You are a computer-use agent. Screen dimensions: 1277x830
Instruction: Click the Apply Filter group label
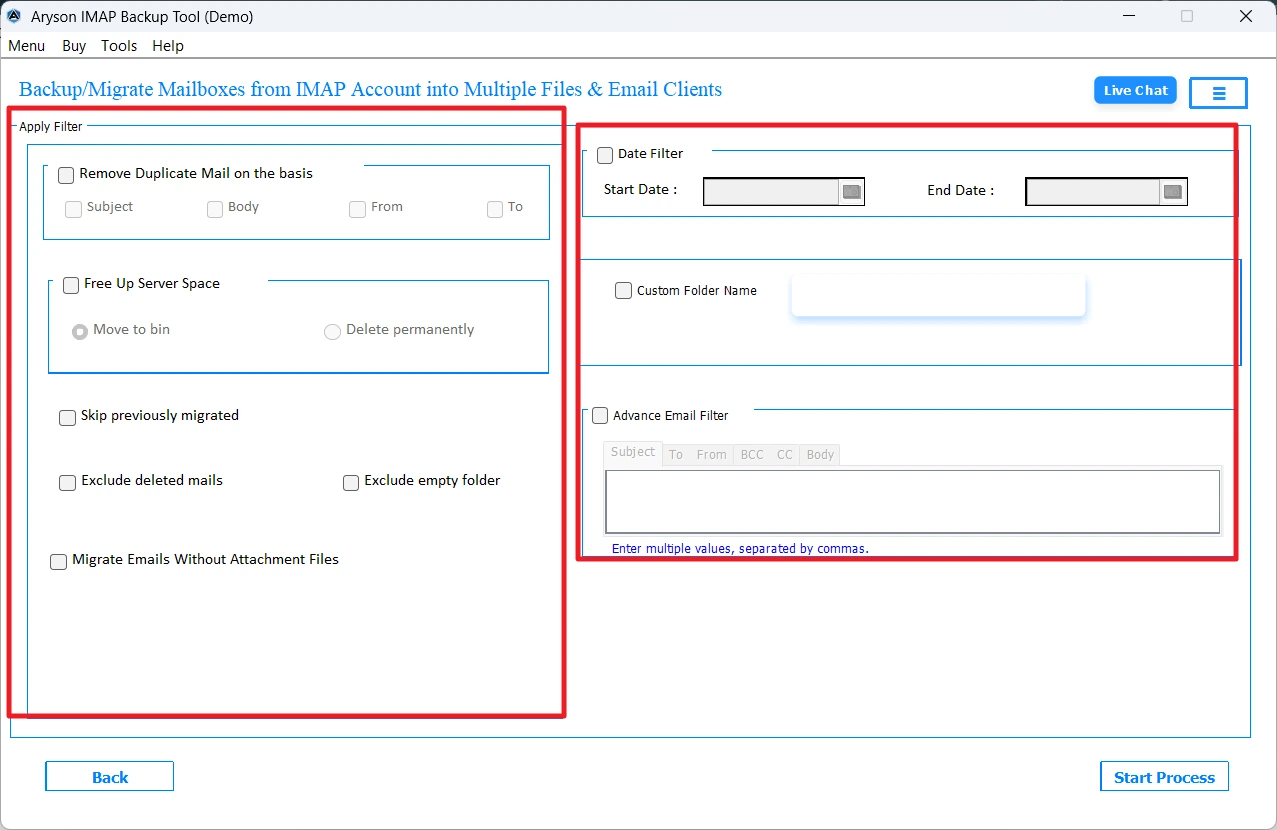tap(51, 126)
